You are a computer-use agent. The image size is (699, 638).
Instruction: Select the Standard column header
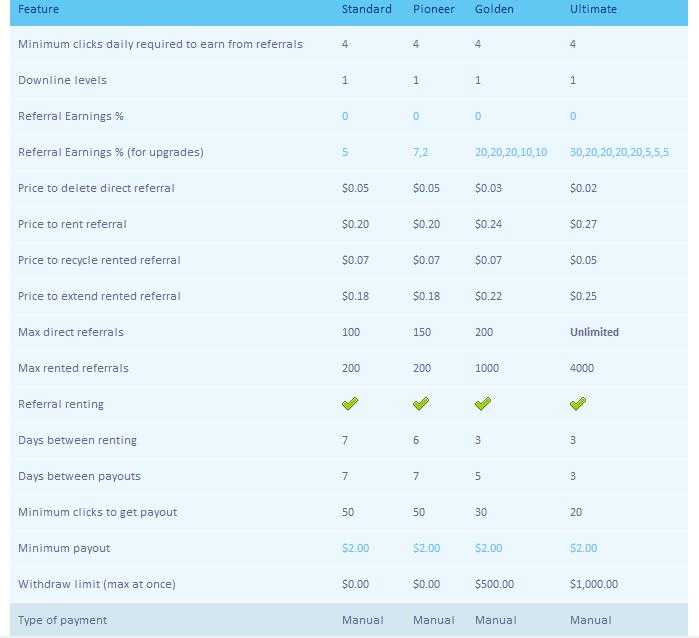click(366, 9)
